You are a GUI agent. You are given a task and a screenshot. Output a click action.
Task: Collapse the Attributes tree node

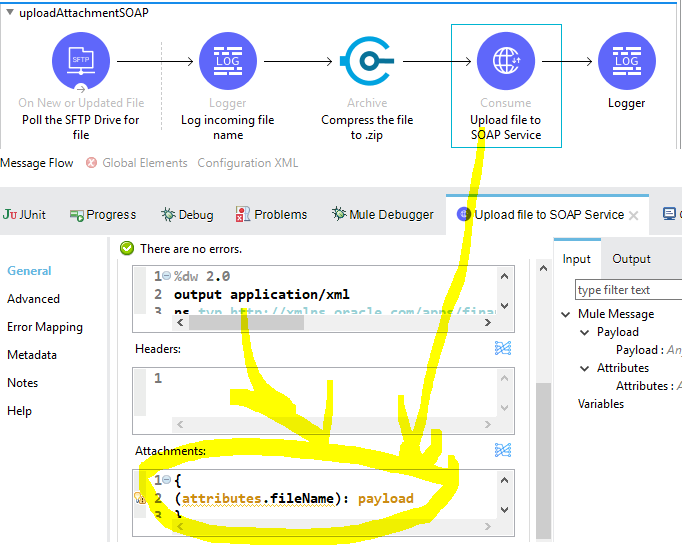pos(585,368)
